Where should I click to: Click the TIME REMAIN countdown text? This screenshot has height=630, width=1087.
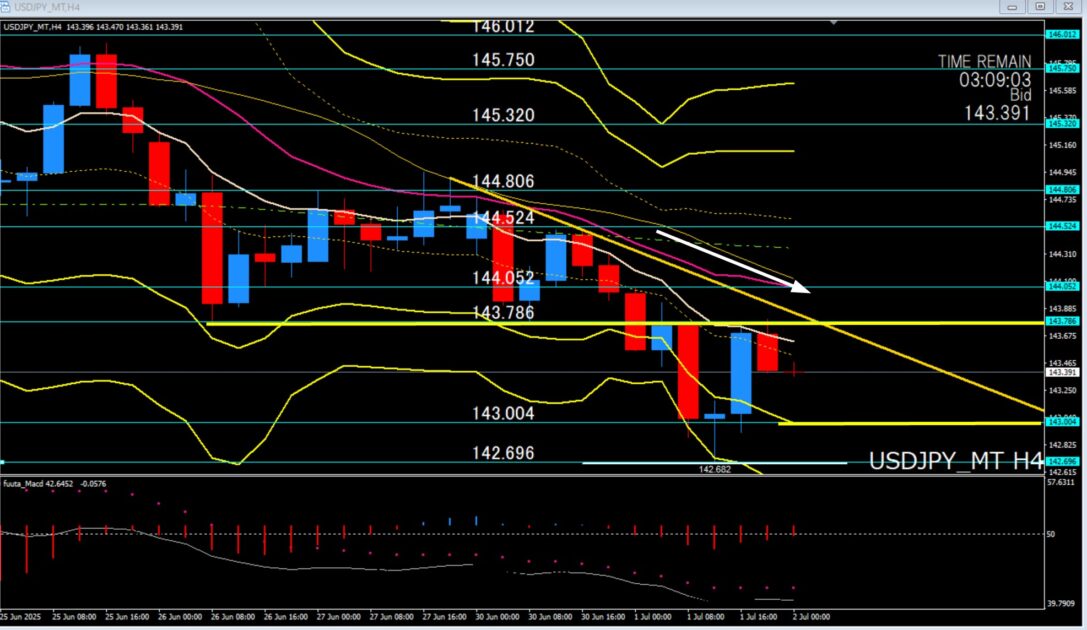pos(984,62)
